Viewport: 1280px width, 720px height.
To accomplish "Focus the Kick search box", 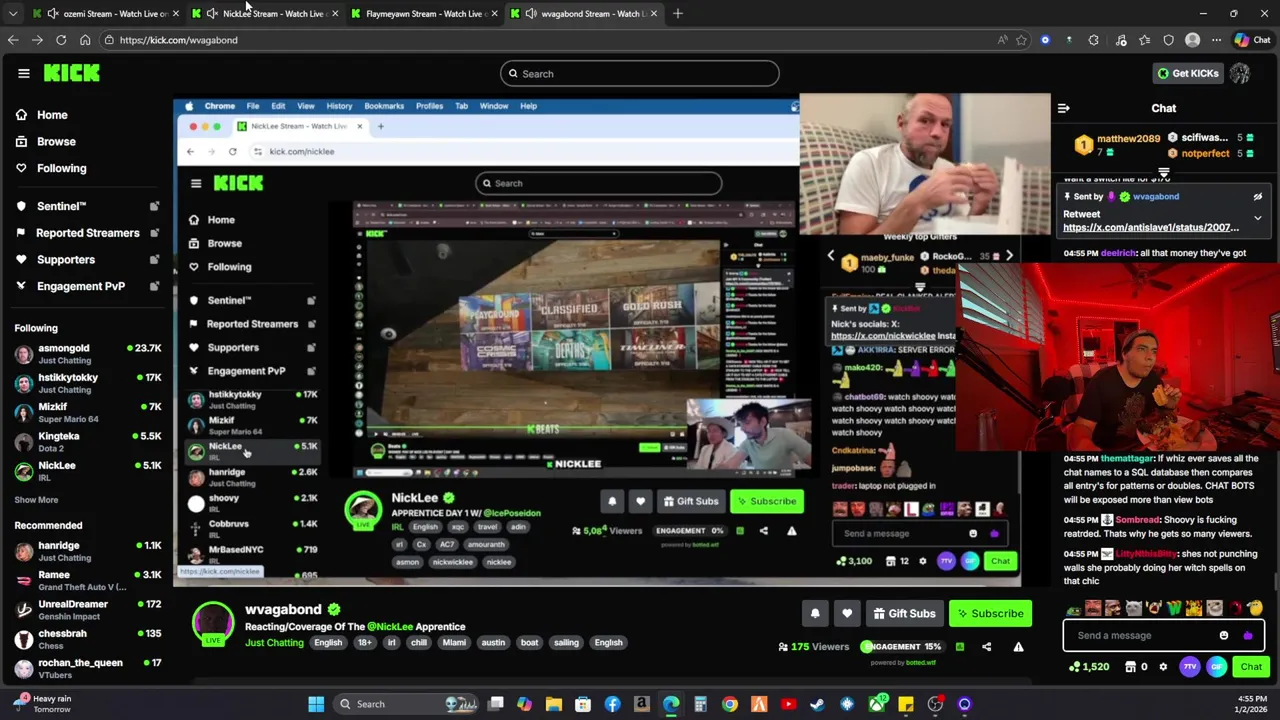I will pyautogui.click(x=640, y=73).
